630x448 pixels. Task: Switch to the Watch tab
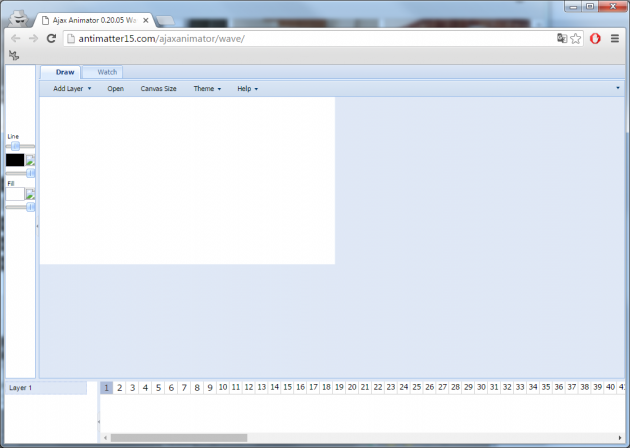coord(107,72)
